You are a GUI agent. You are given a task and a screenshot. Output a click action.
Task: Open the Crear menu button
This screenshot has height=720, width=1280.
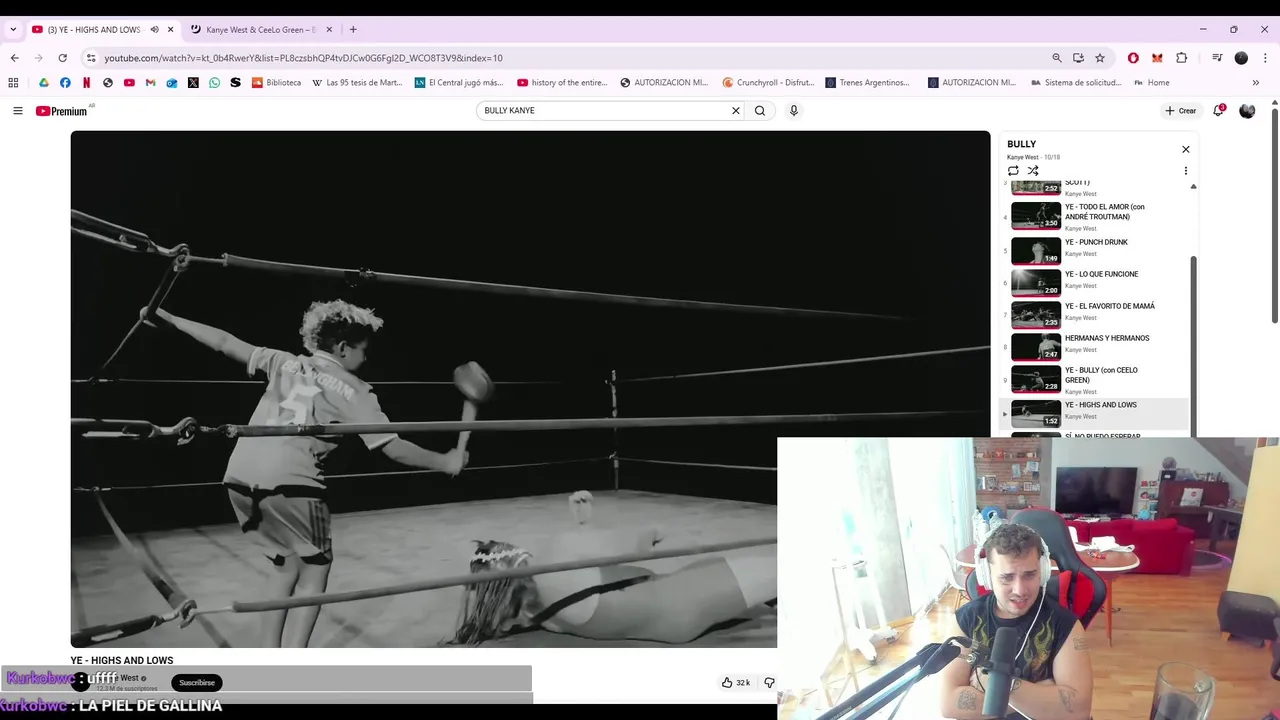tap(1181, 111)
